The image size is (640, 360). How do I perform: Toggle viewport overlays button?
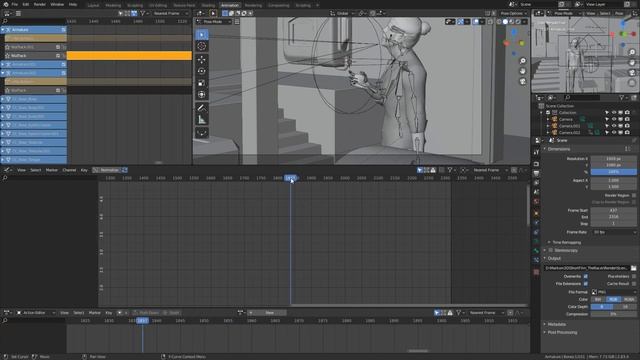[476, 22]
